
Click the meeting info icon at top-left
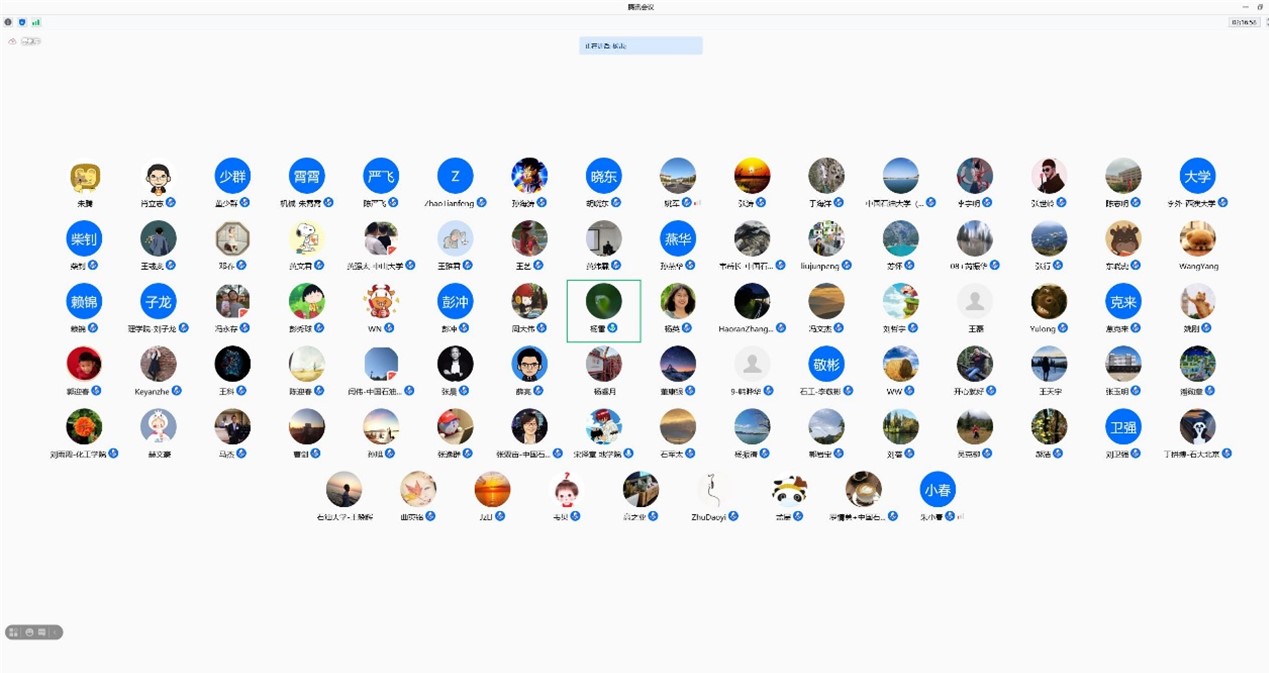[x=9, y=21]
